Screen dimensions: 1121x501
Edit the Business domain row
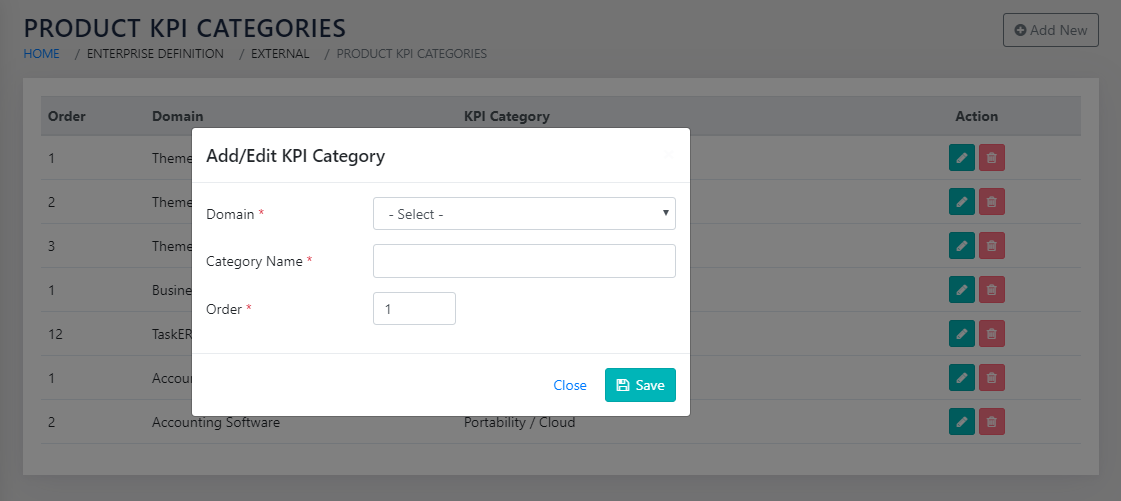pyautogui.click(x=961, y=290)
